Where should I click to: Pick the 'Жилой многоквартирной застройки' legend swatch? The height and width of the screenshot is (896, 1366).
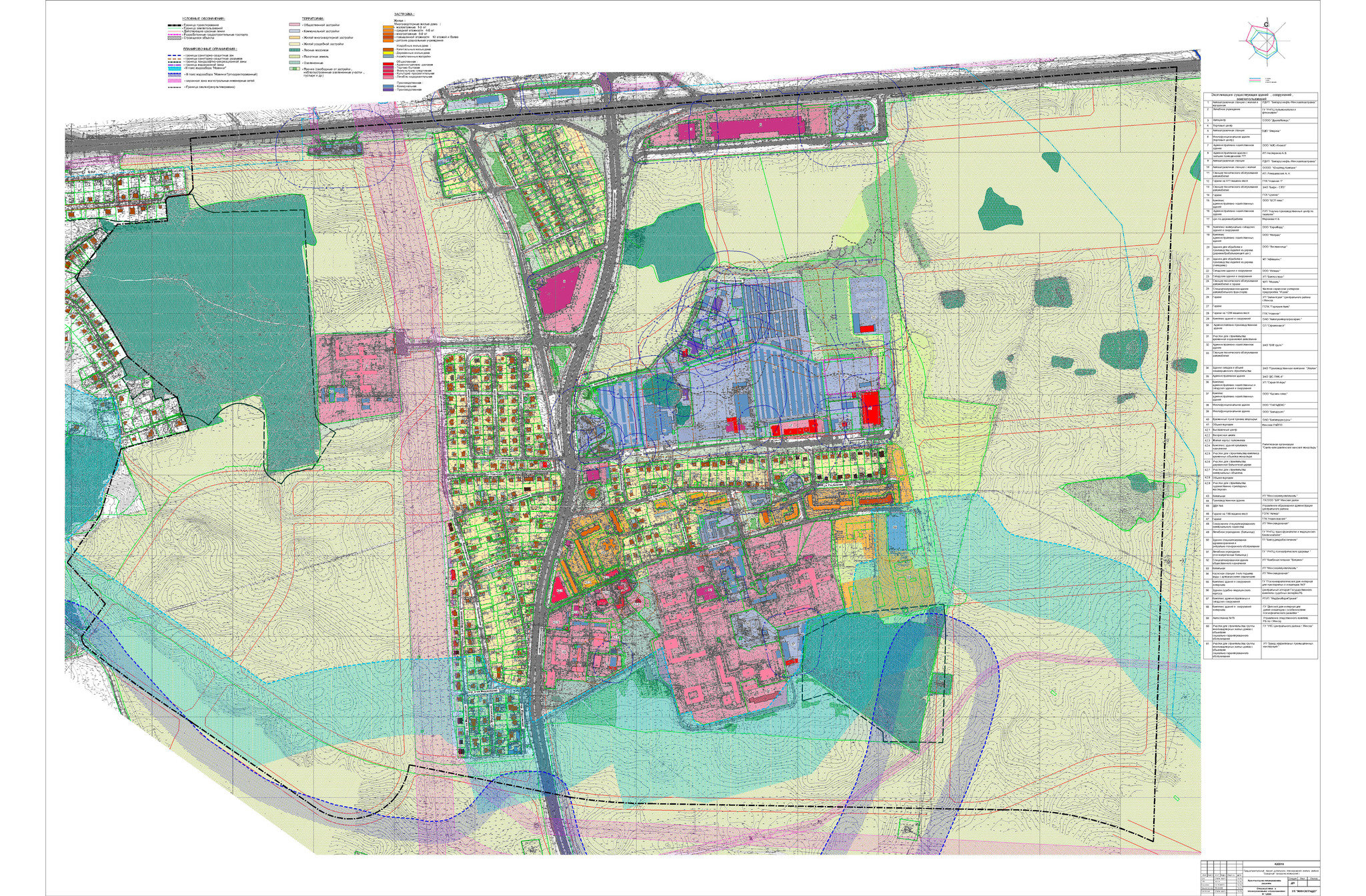tap(295, 37)
